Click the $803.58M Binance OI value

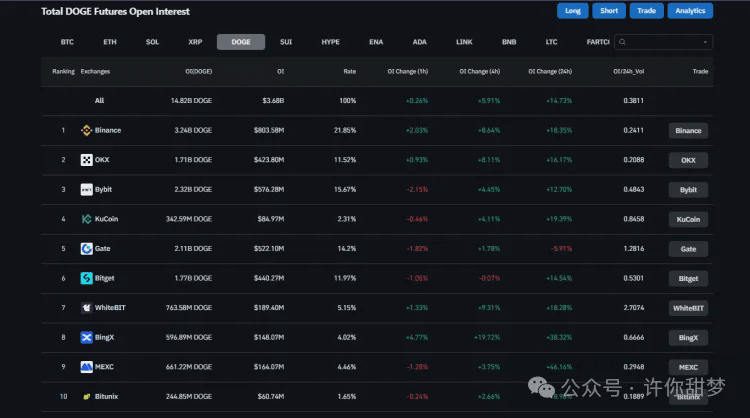tap(269, 130)
